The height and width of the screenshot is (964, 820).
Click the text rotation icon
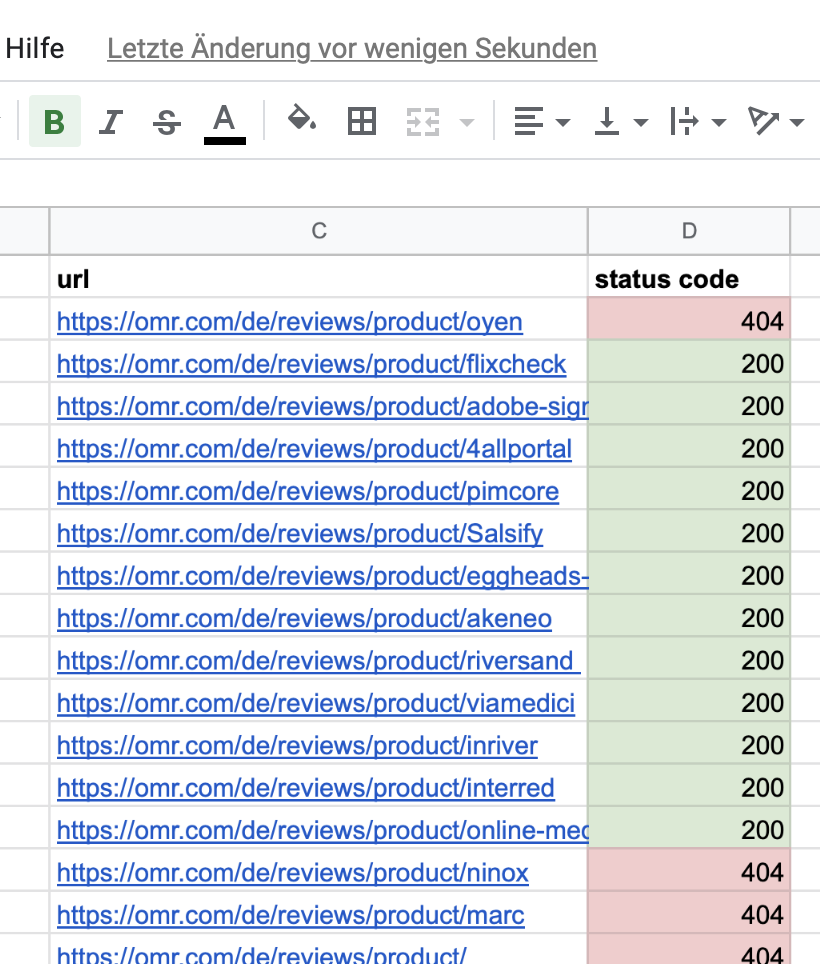(x=763, y=120)
